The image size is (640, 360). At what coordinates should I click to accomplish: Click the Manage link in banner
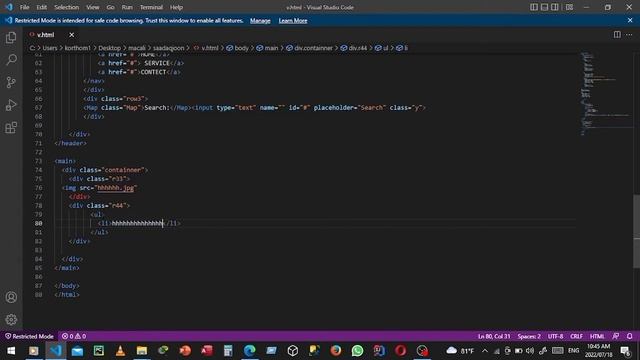[260, 20]
